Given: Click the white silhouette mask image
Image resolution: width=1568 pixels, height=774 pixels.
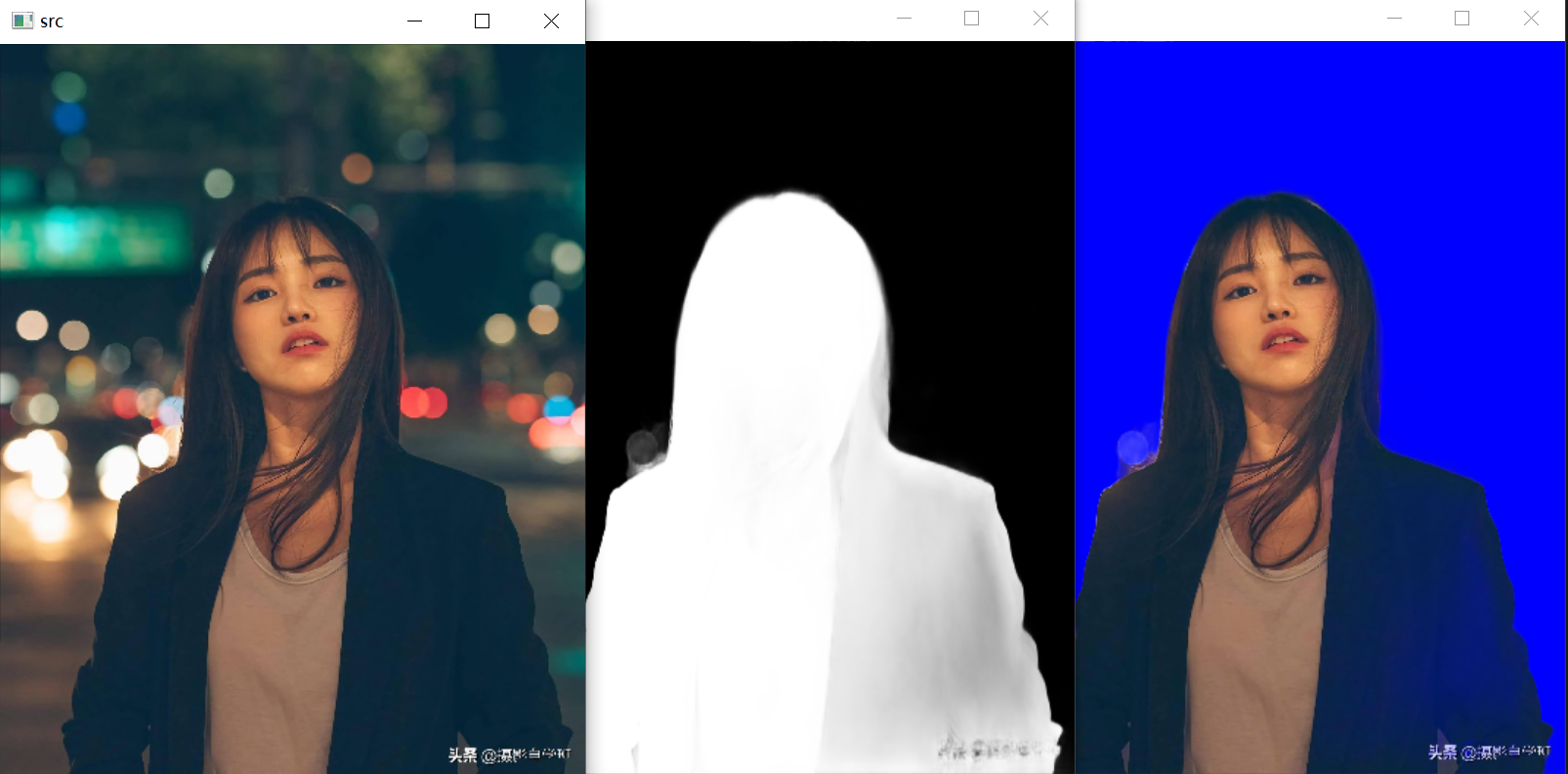Looking at the screenshot, I should click(x=830, y=408).
